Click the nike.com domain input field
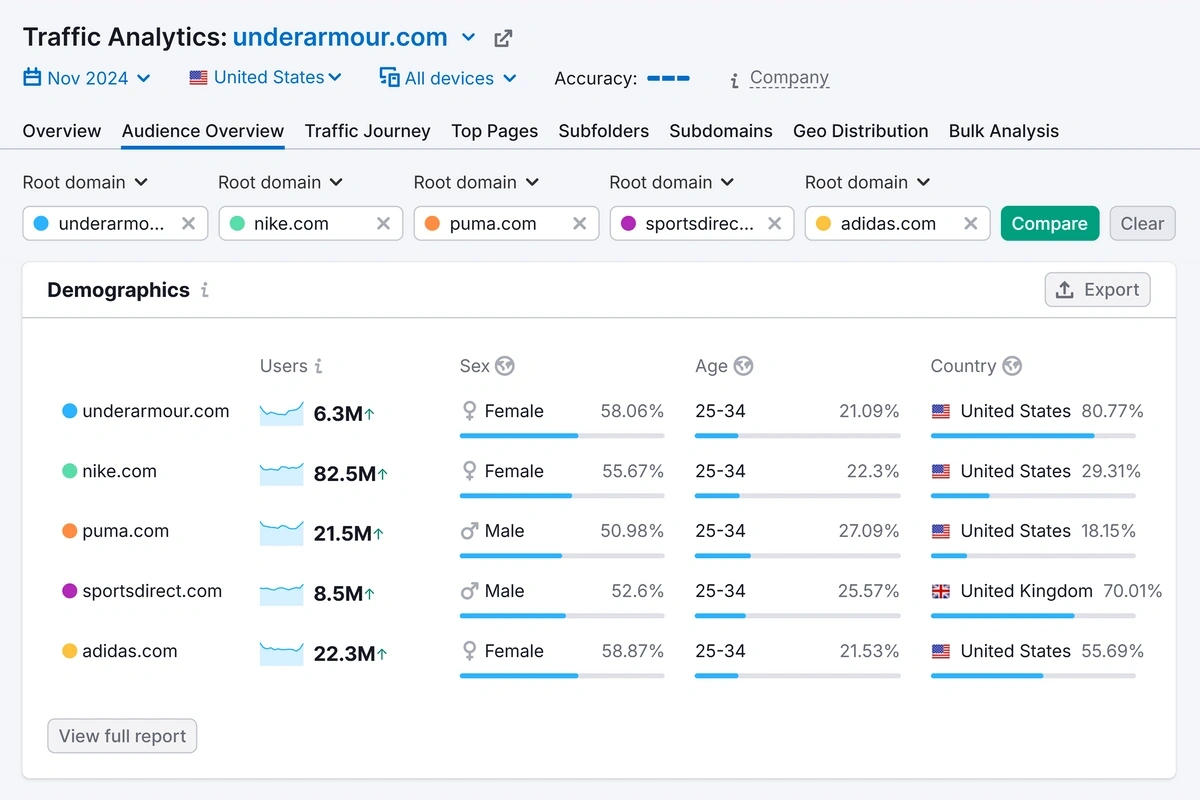 point(311,224)
